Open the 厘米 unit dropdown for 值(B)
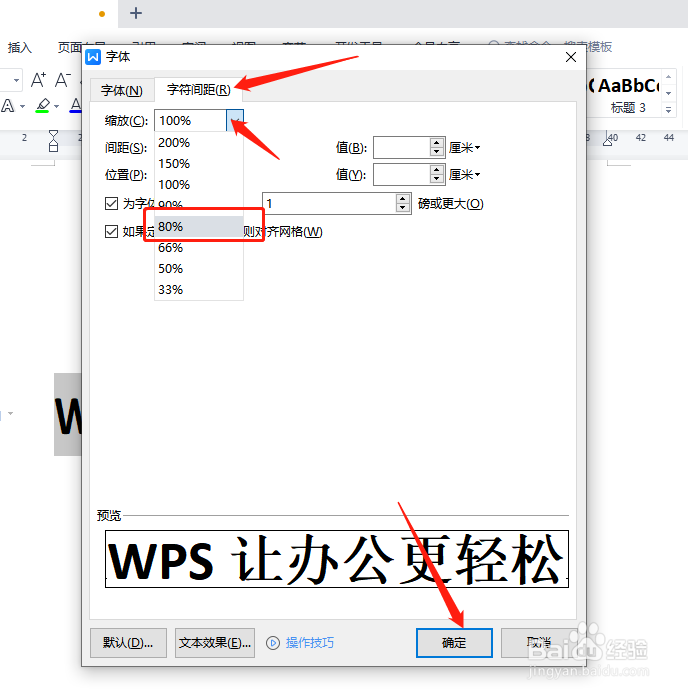This screenshot has height=695, width=688. click(477, 148)
